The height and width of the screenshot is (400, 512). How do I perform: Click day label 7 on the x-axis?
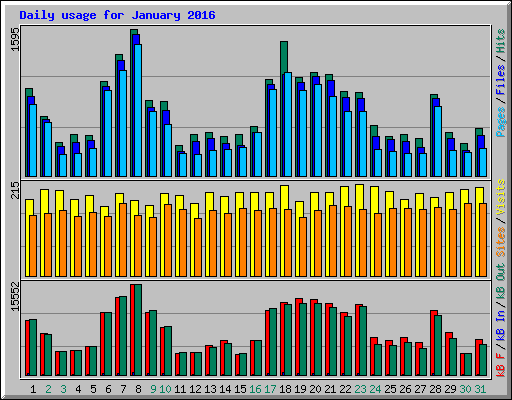point(123,389)
